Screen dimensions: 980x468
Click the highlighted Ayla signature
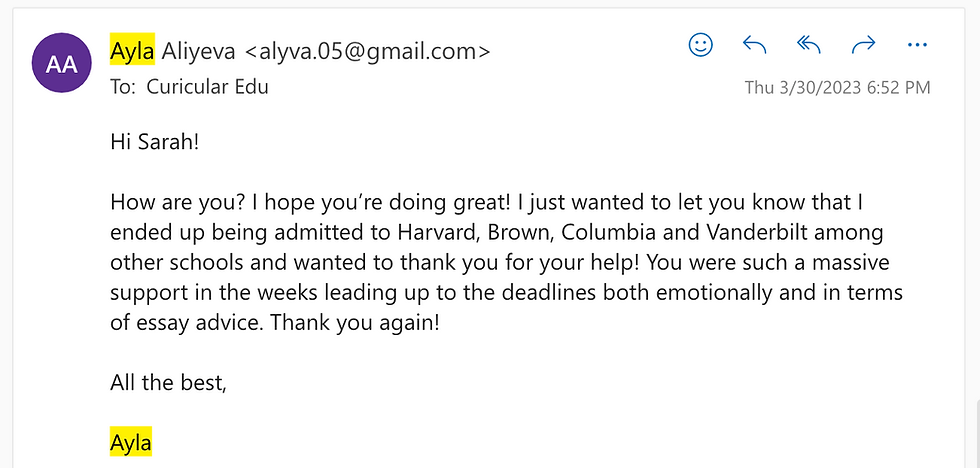click(131, 441)
